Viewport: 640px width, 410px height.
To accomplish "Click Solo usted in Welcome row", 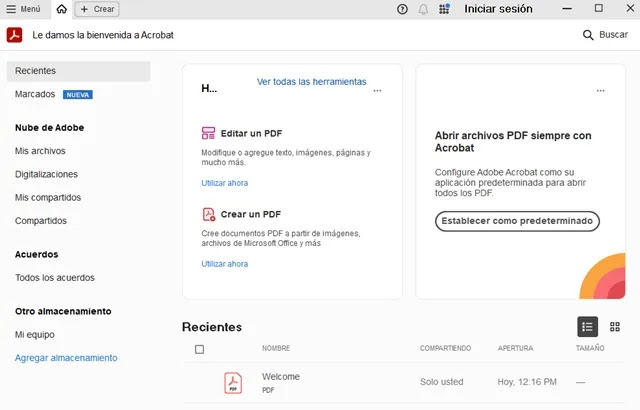I will (442, 382).
